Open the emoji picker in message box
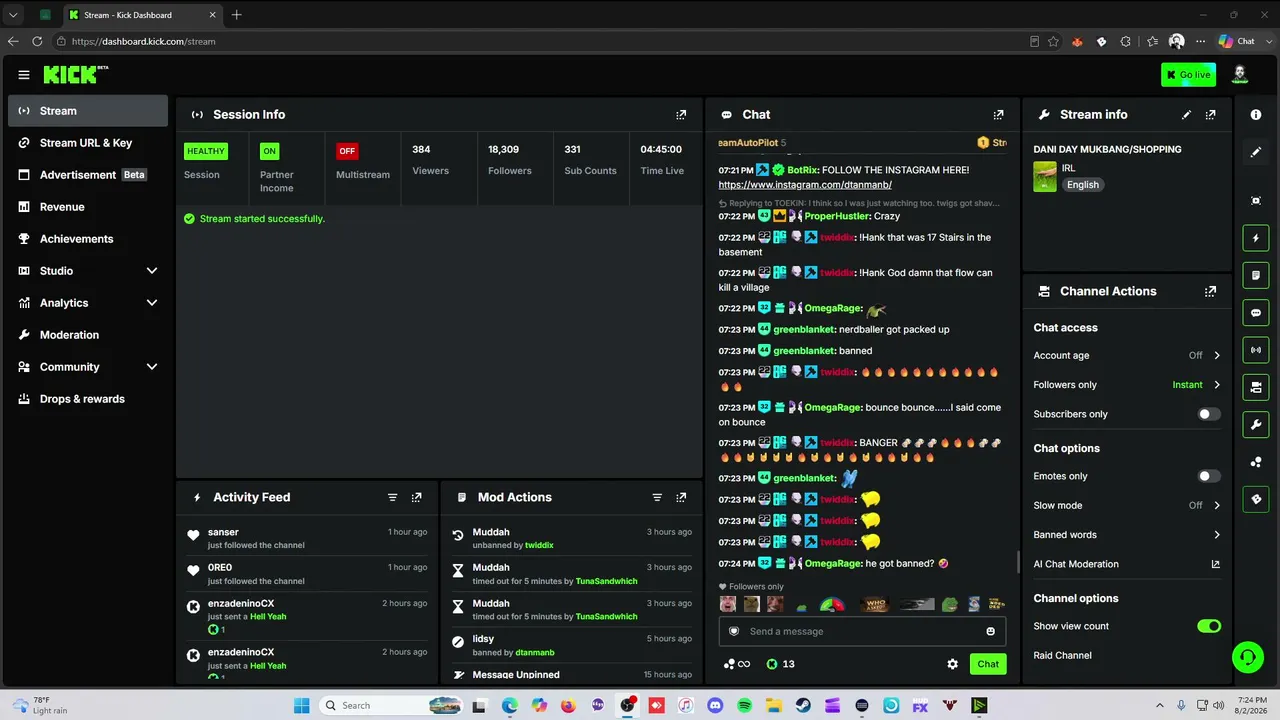Viewport: 1280px width, 720px height. click(x=991, y=632)
